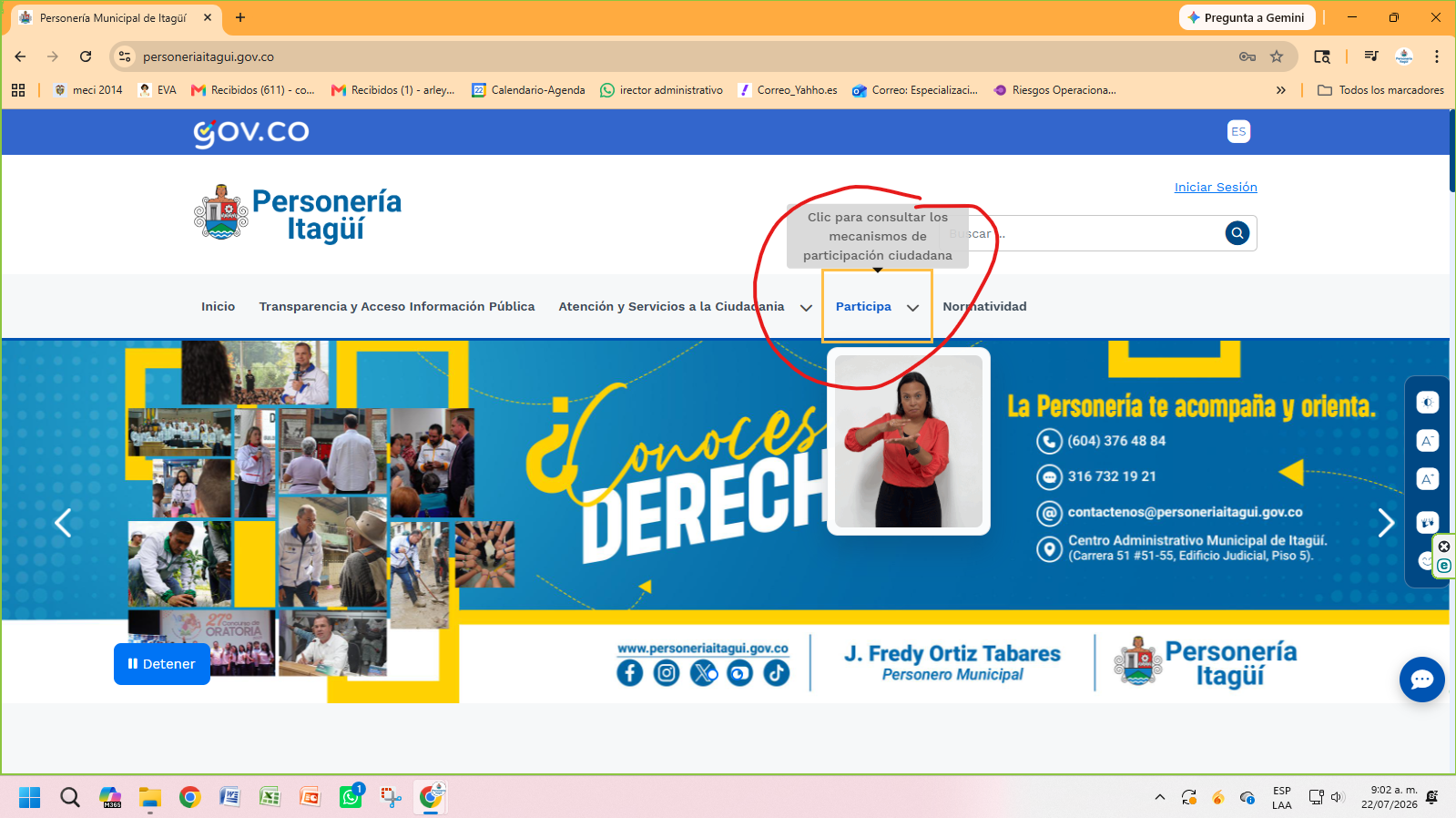1456x818 pixels.
Task: Open the sign language accessibility button
Action: click(x=1427, y=523)
